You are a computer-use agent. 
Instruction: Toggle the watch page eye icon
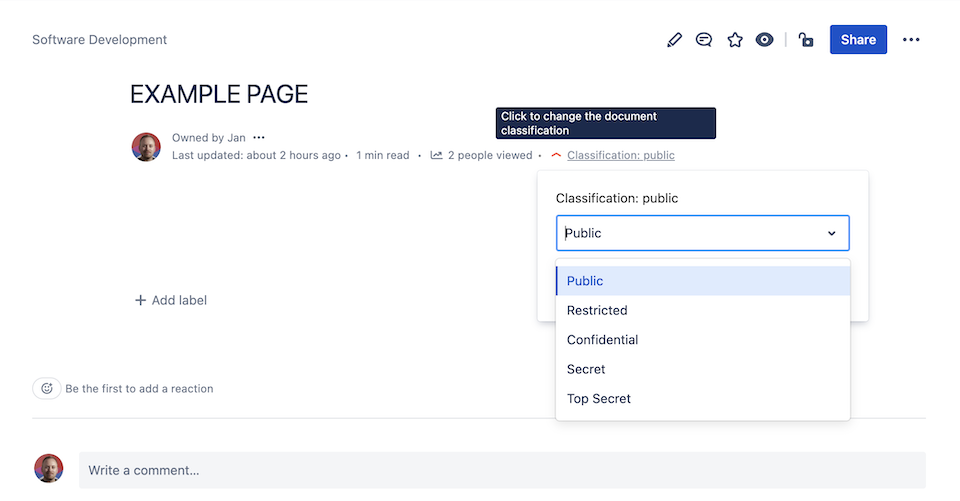(765, 40)
